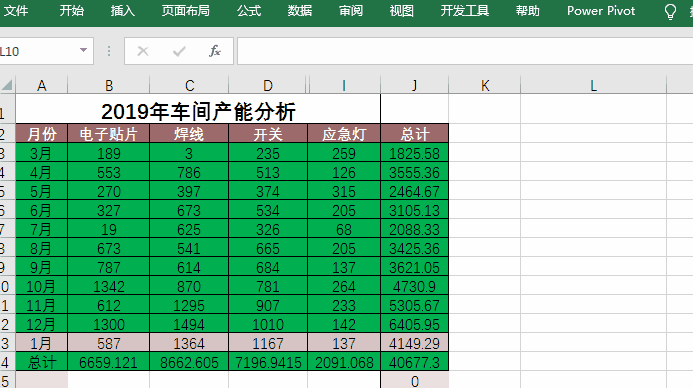The image size is (693, 388).
Task: Click the cell with value 553
Action: coord(109,172)
